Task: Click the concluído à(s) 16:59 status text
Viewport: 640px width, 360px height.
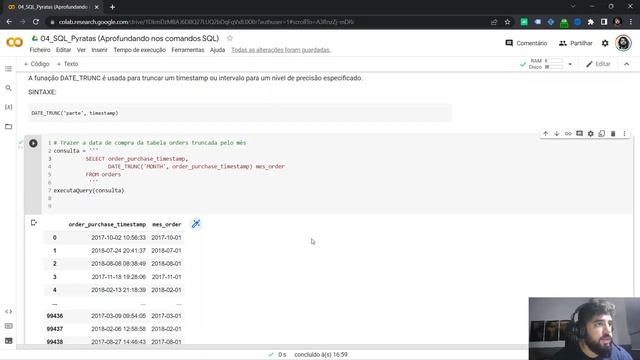Action: tap(321, 355)
